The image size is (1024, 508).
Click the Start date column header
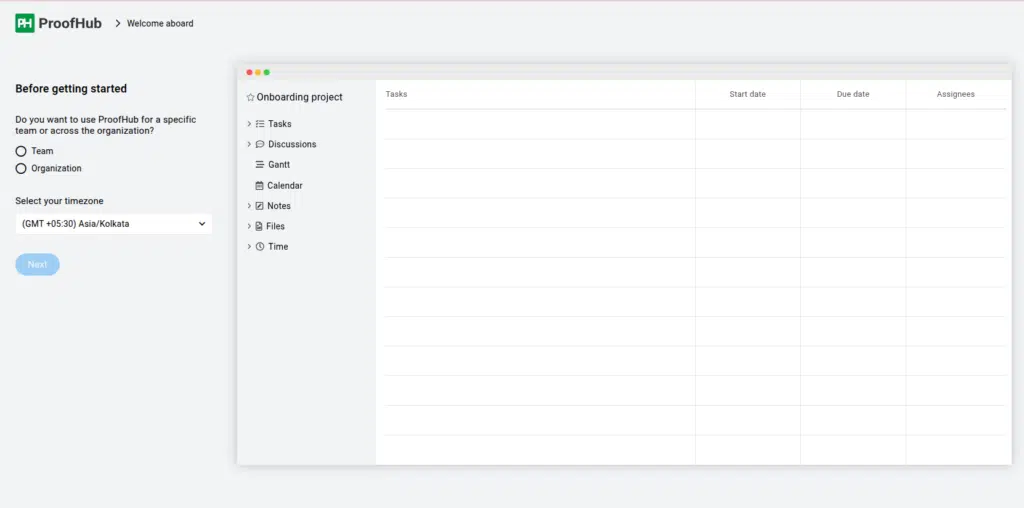[748, 94]
